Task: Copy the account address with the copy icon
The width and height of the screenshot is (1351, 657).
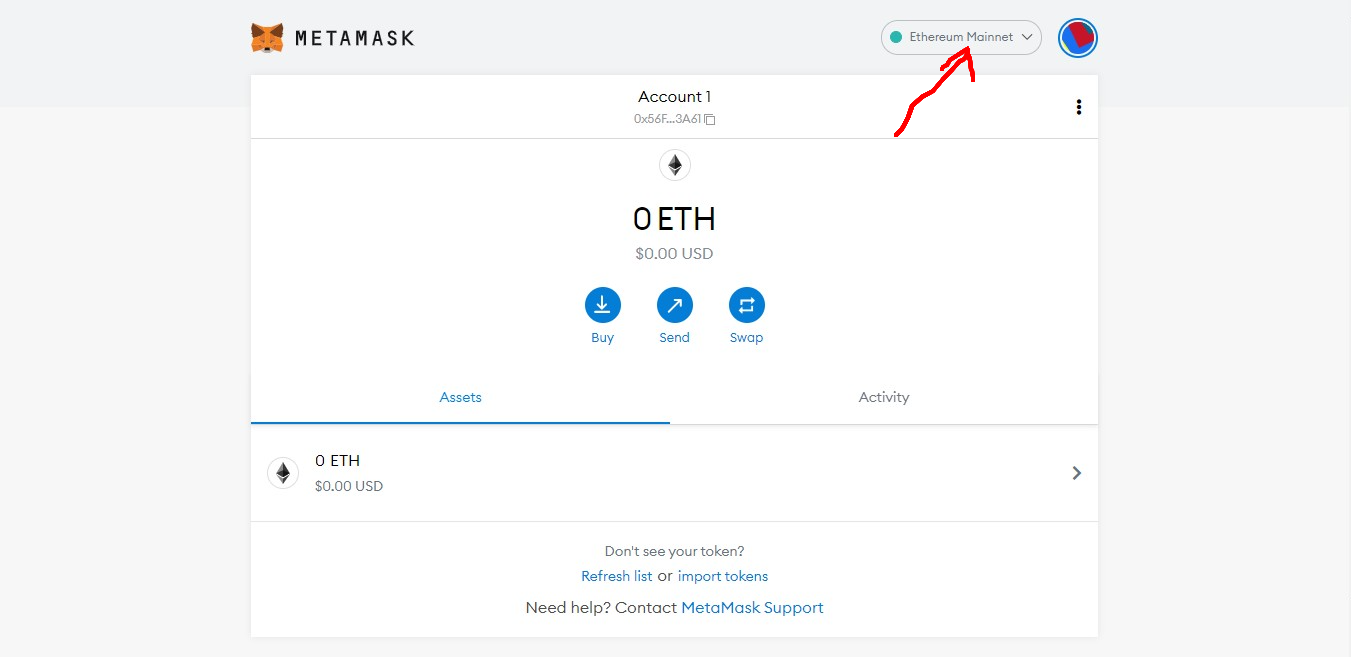Action: click(x=710, y=119)
